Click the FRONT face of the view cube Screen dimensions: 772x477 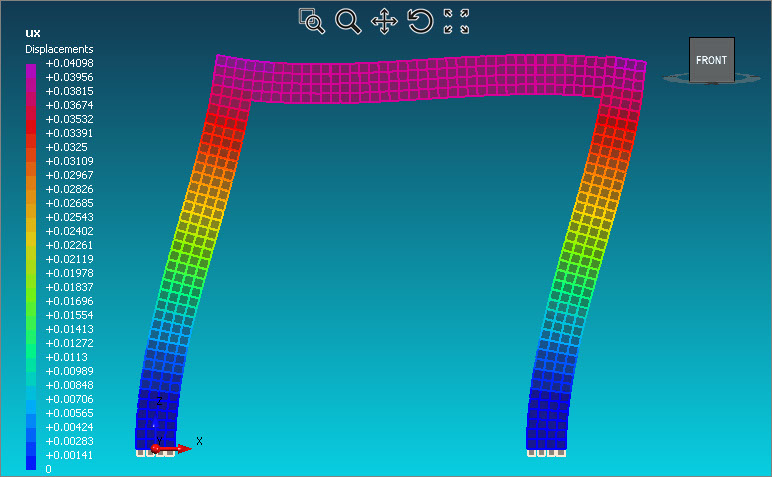(x=711, y=60)
